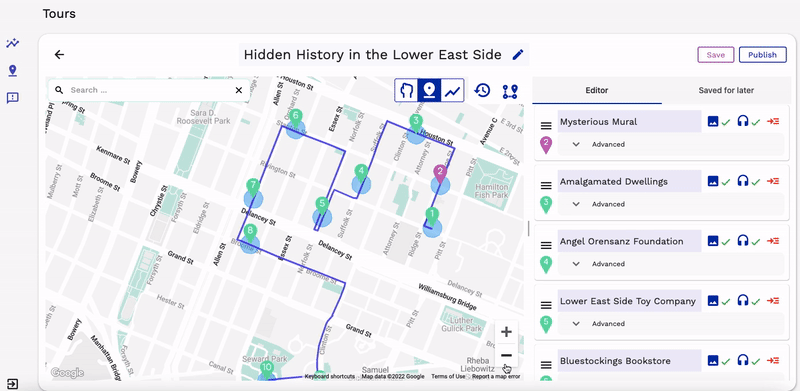Screen dimensions: 800x391
Task: Move Bluestockings Bookstore to saved list
Action: (773, 361)
